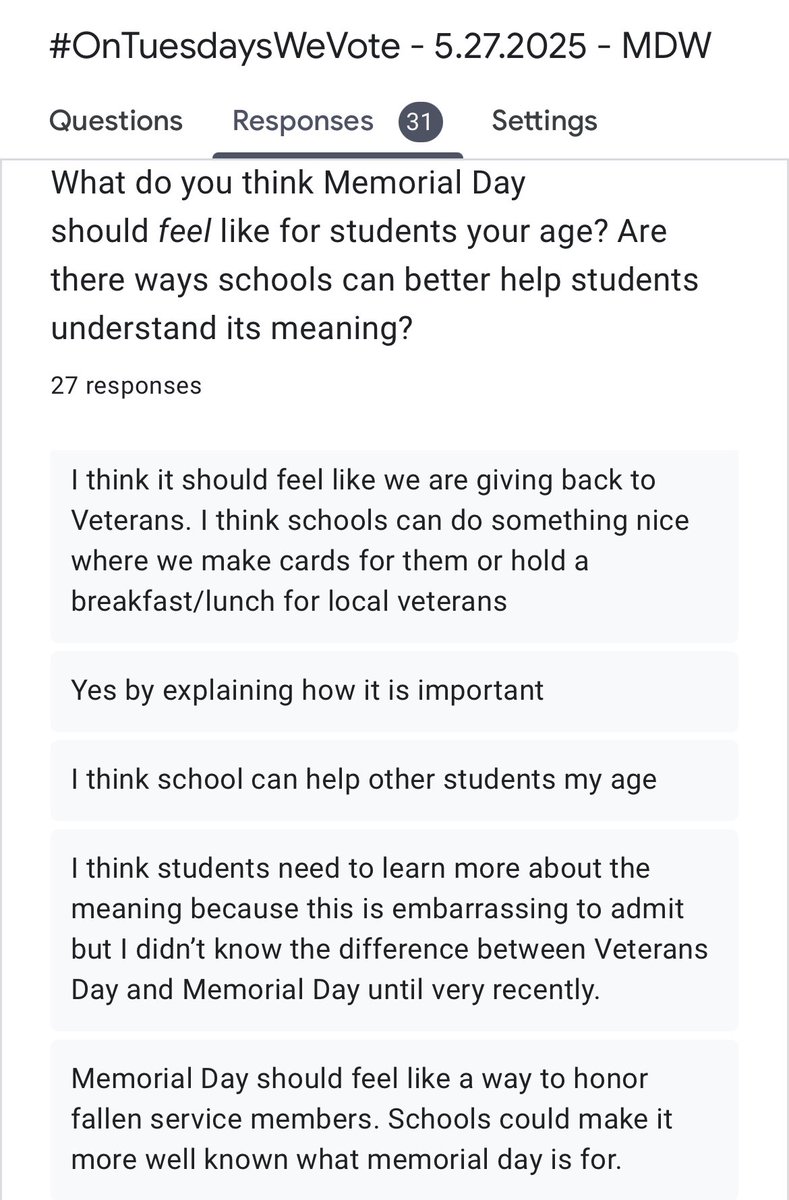Select the Responses tab
The image size is (789, 1200).
tap(303, 121)
